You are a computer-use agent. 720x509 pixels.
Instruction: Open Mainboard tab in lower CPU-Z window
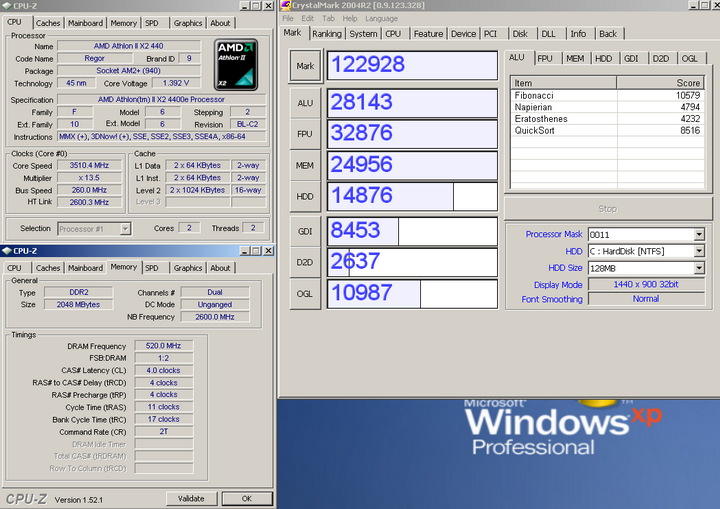(85, 268)
